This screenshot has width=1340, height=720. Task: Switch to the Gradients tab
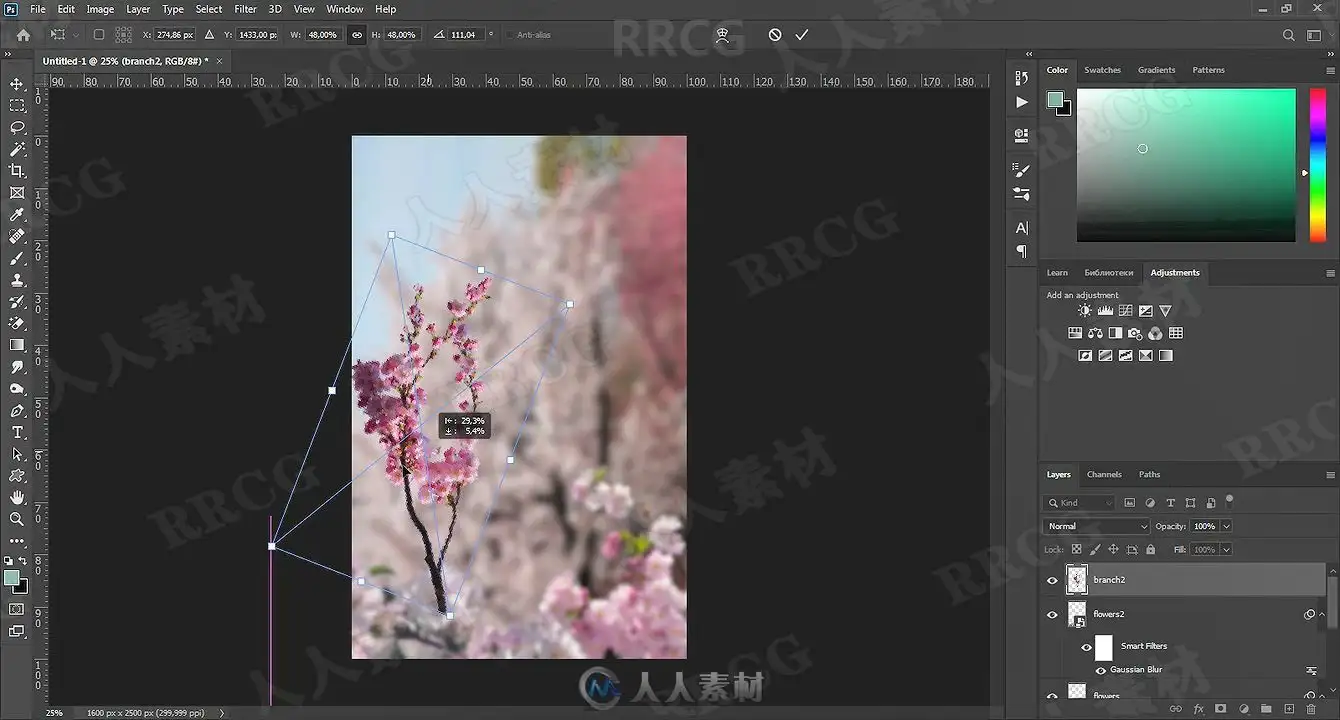(1156, 70)
